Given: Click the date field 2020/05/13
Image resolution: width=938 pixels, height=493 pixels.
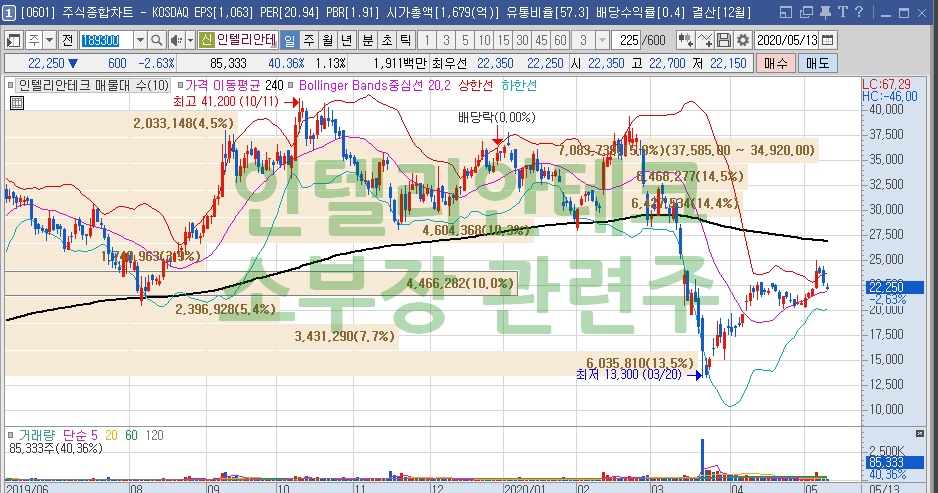Looking at the screenshot, I should pyautogui.click(x=787, y=40).
